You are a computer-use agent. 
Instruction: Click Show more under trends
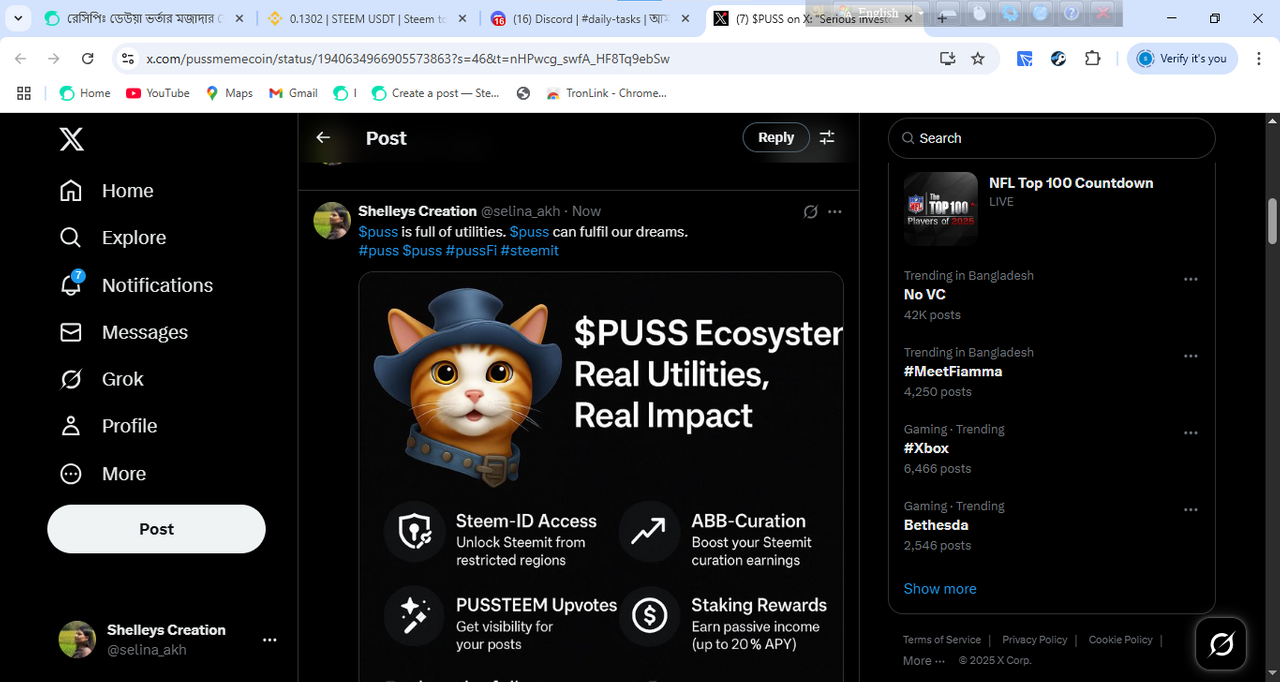pyautogui.click(x=940, y=589)
